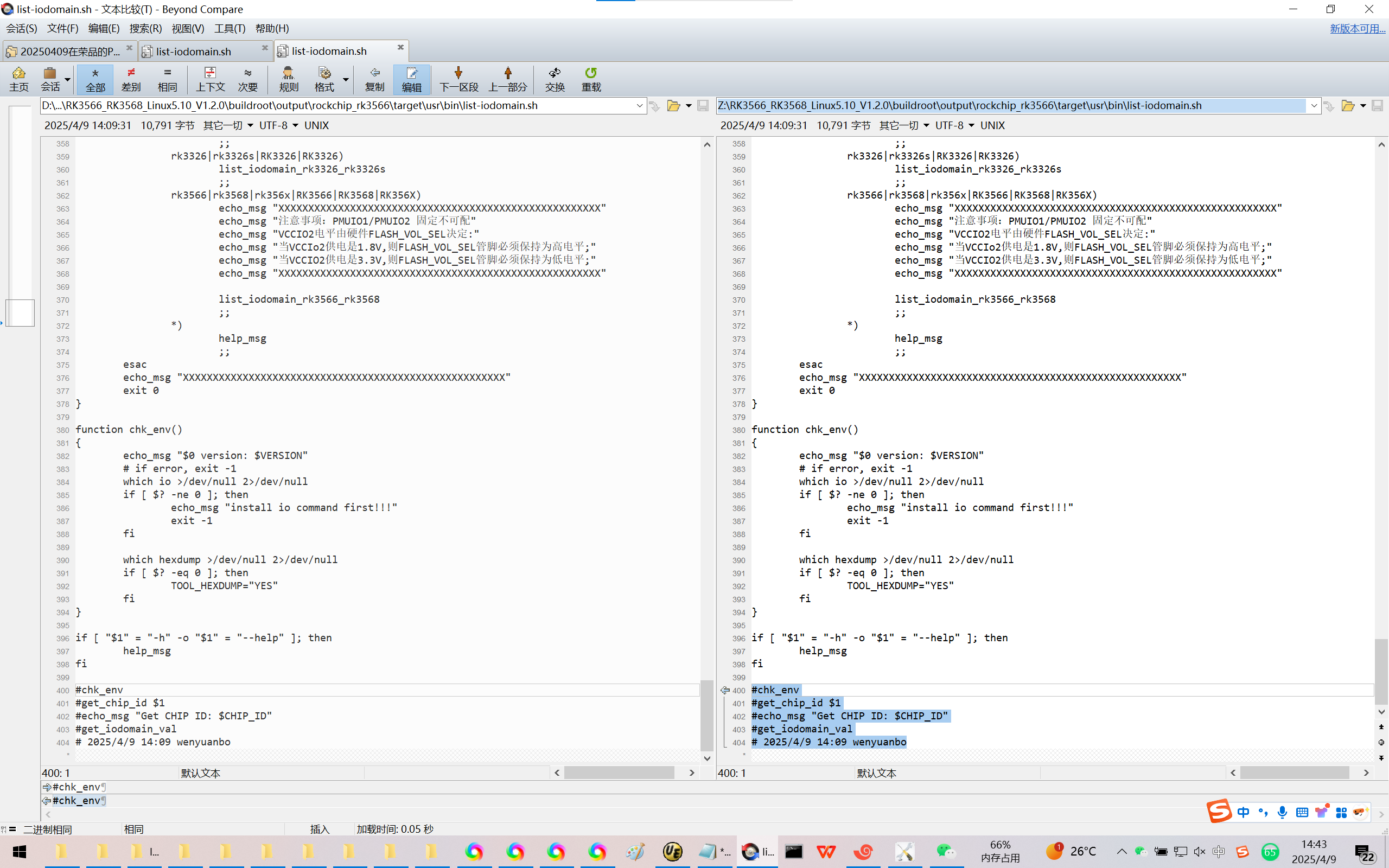This screenshot has height=868, width=1389.
Task: Toggle 差别 show differences filter
Action: point(131,79)
